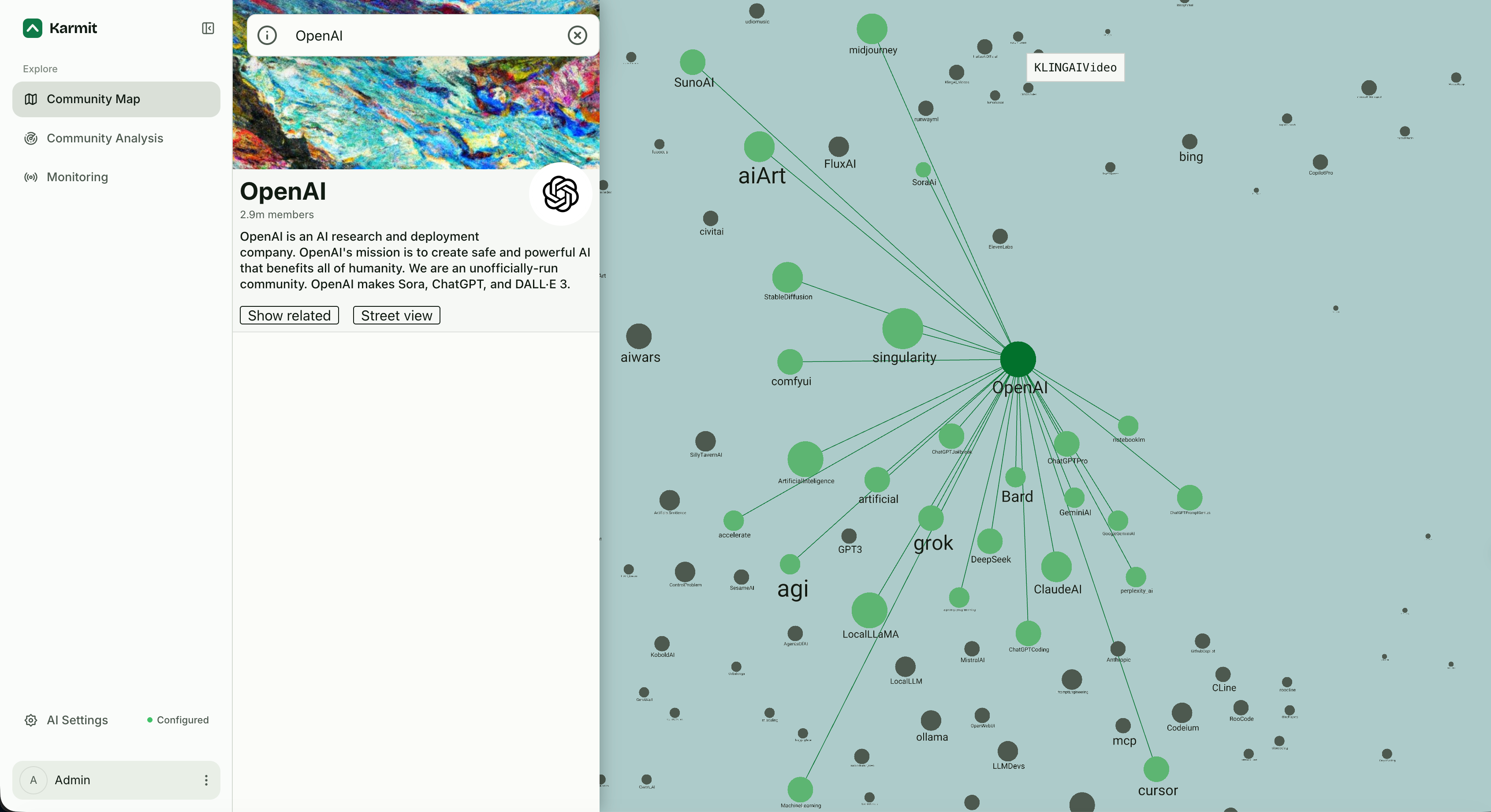Select the SunoAI node
Screen dimensions: 1491x812
693,63
